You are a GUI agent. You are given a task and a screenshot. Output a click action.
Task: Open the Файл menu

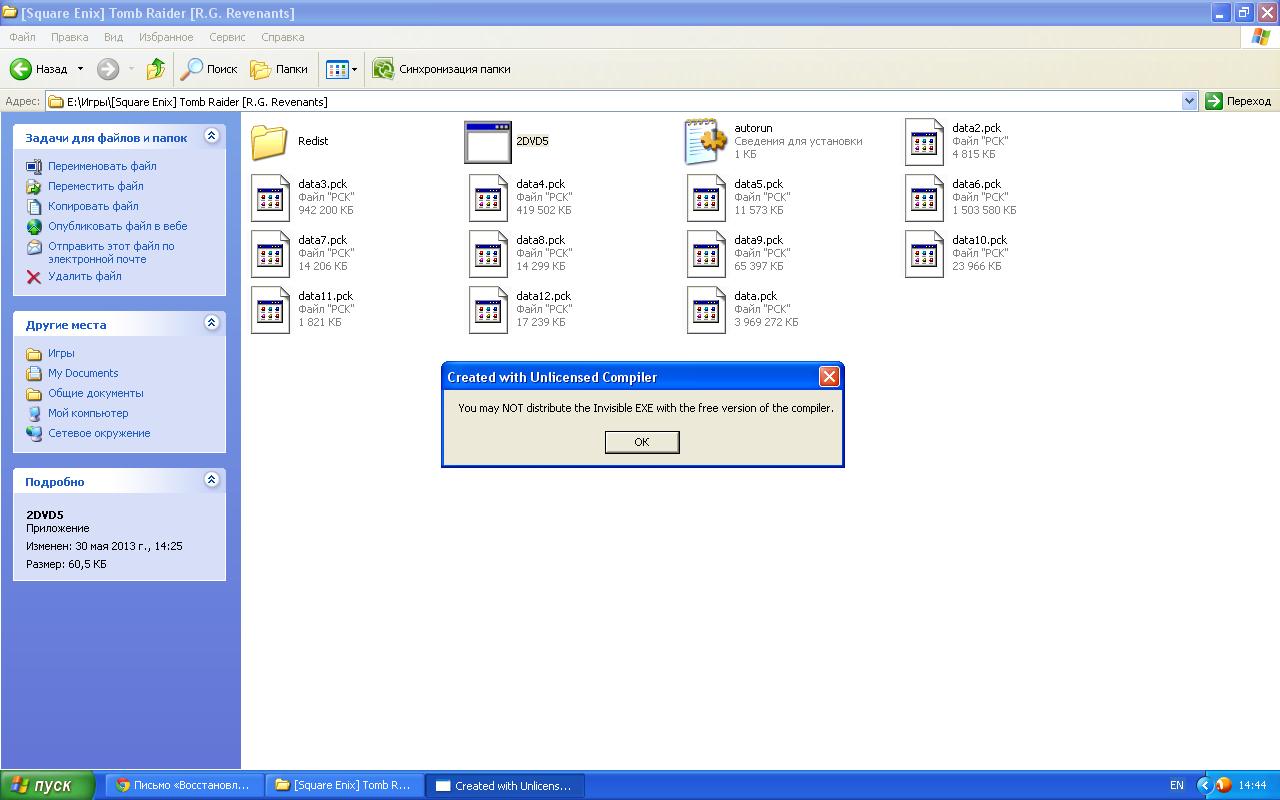point(22,37)
